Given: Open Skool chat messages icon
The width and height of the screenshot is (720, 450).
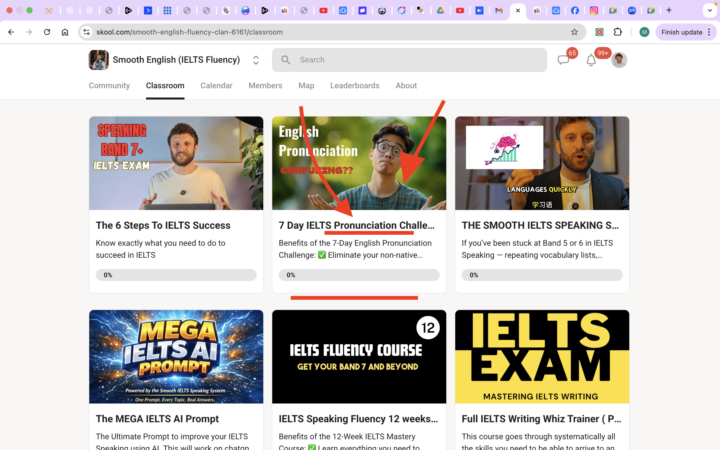Looking at the screenshot, I should point(563,60).
